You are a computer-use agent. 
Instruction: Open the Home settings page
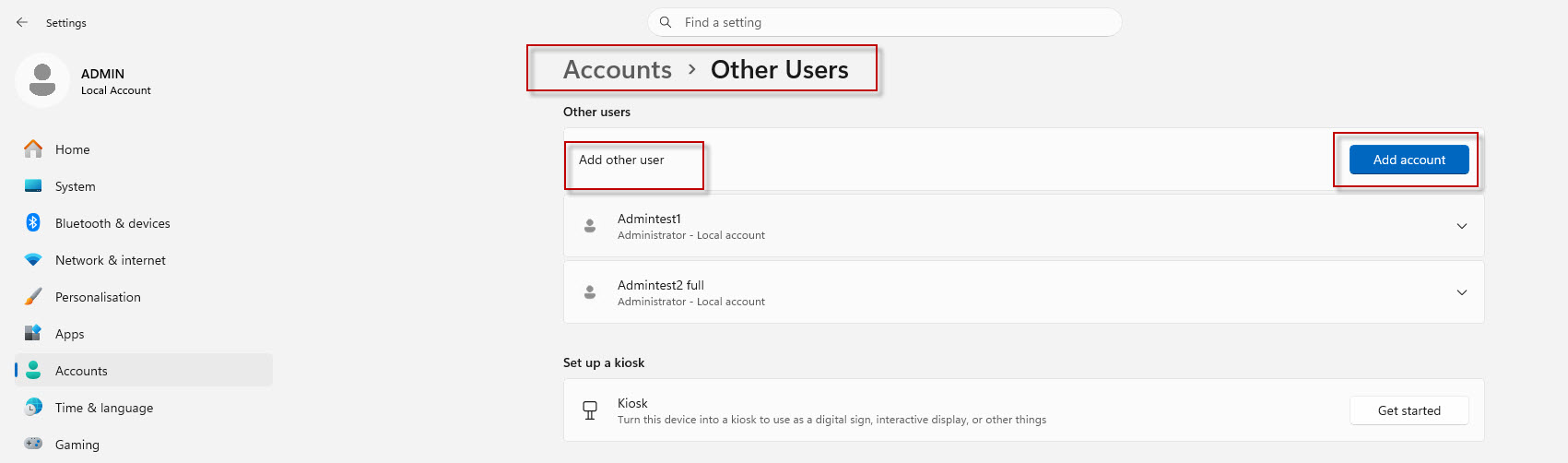click(144, 148)
